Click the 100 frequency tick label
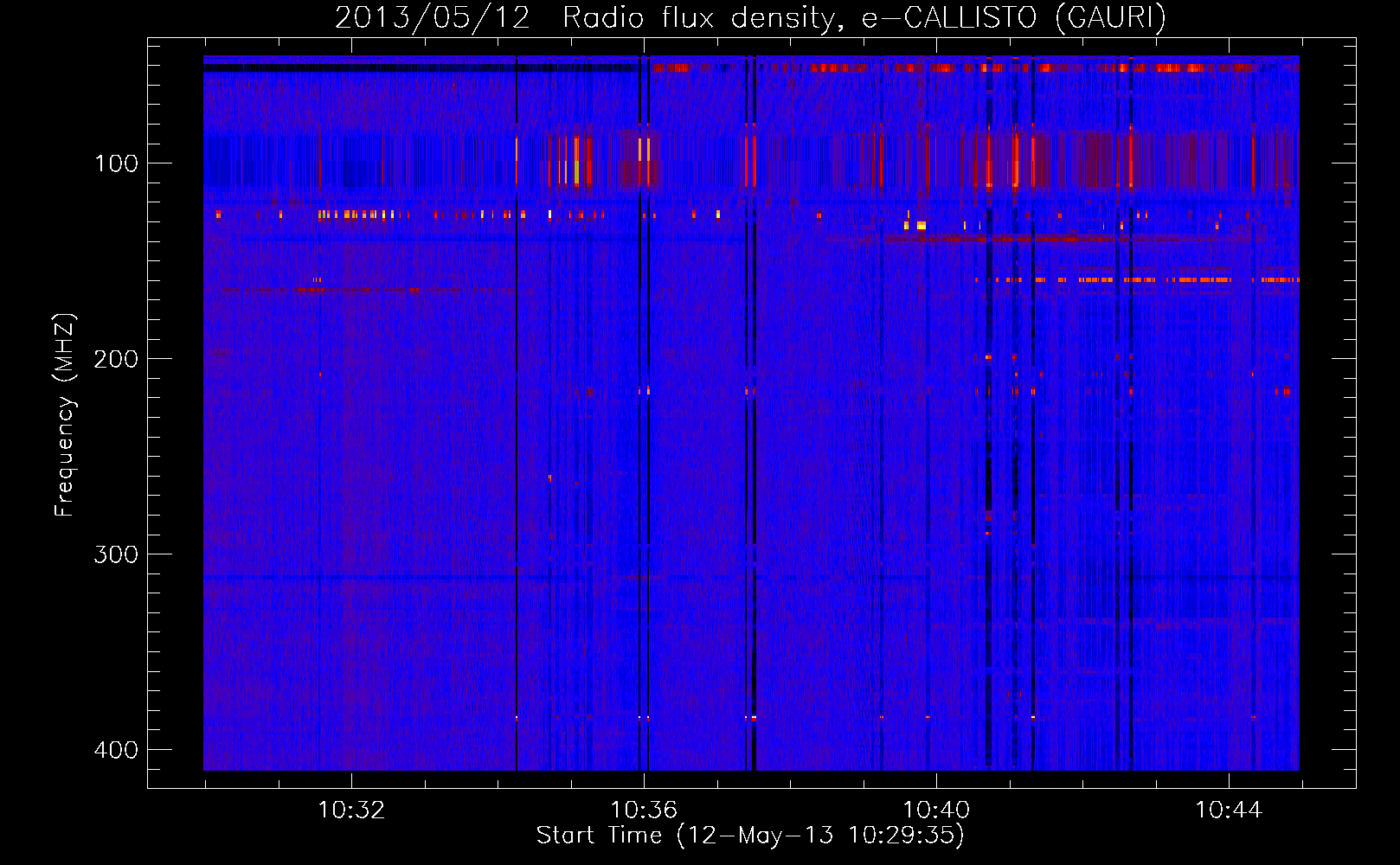This screenshot has height=865, width=1400. [x=116, y=163]
